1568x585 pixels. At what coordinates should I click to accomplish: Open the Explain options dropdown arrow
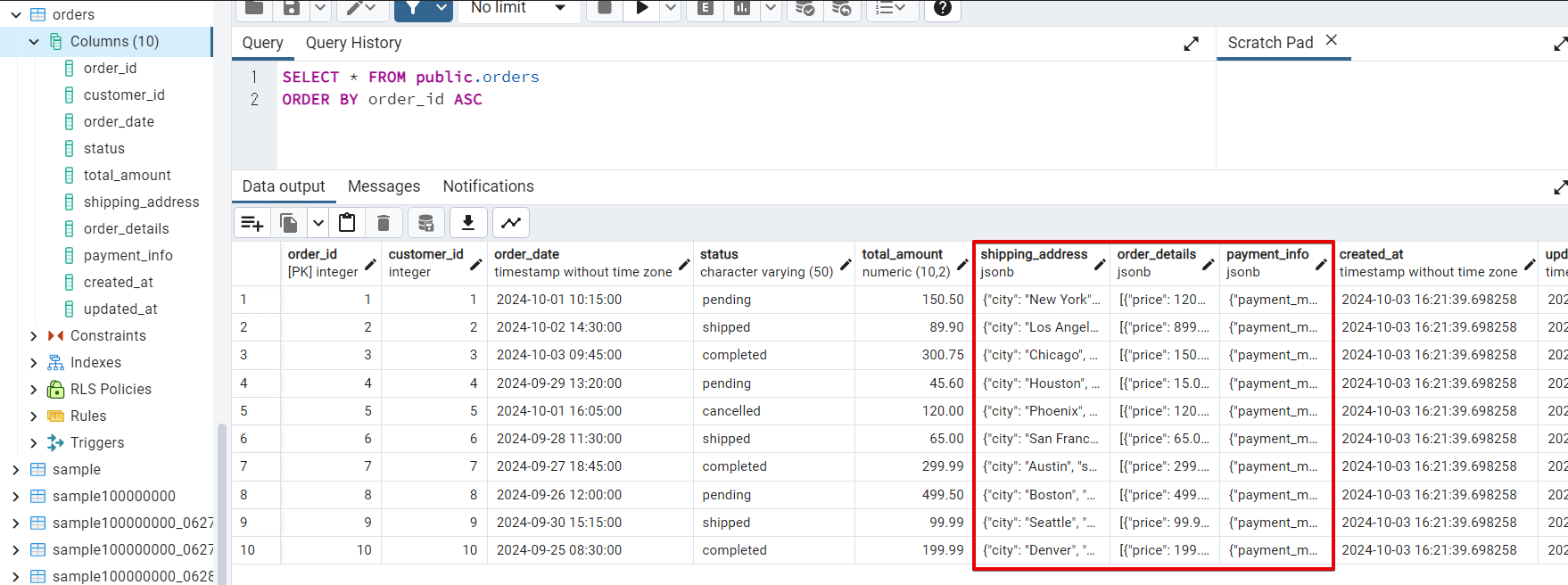click(771, 7)
